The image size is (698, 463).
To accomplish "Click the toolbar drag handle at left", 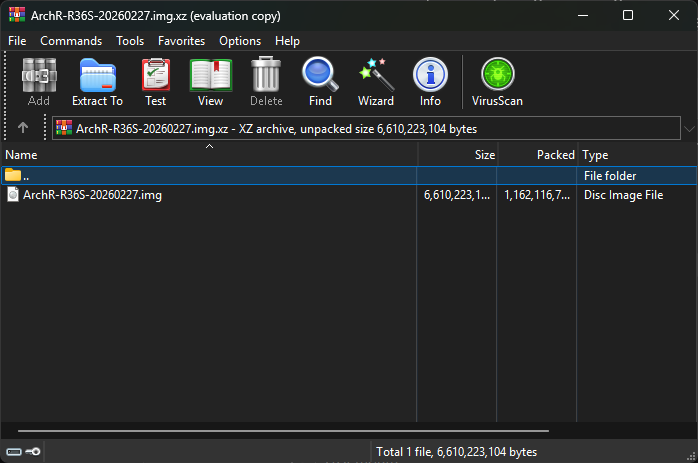I will (5, 96).
